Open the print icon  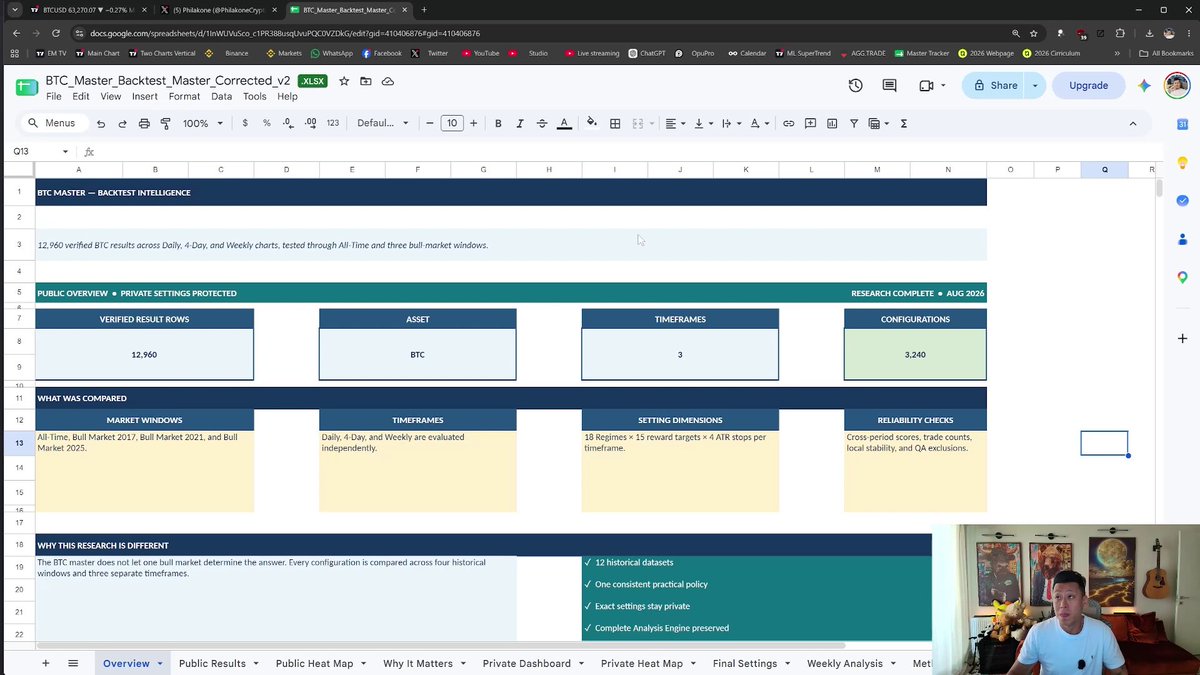tap(144, 123)
